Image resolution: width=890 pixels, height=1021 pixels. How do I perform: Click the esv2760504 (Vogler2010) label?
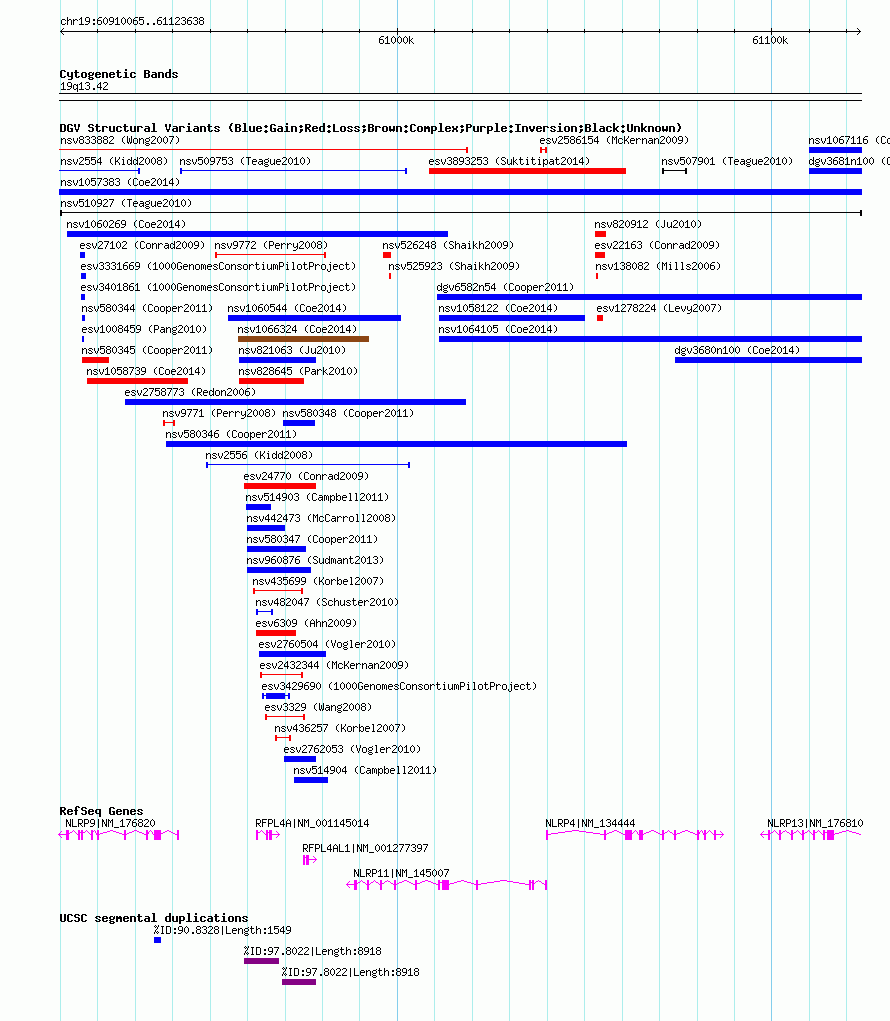327,644
